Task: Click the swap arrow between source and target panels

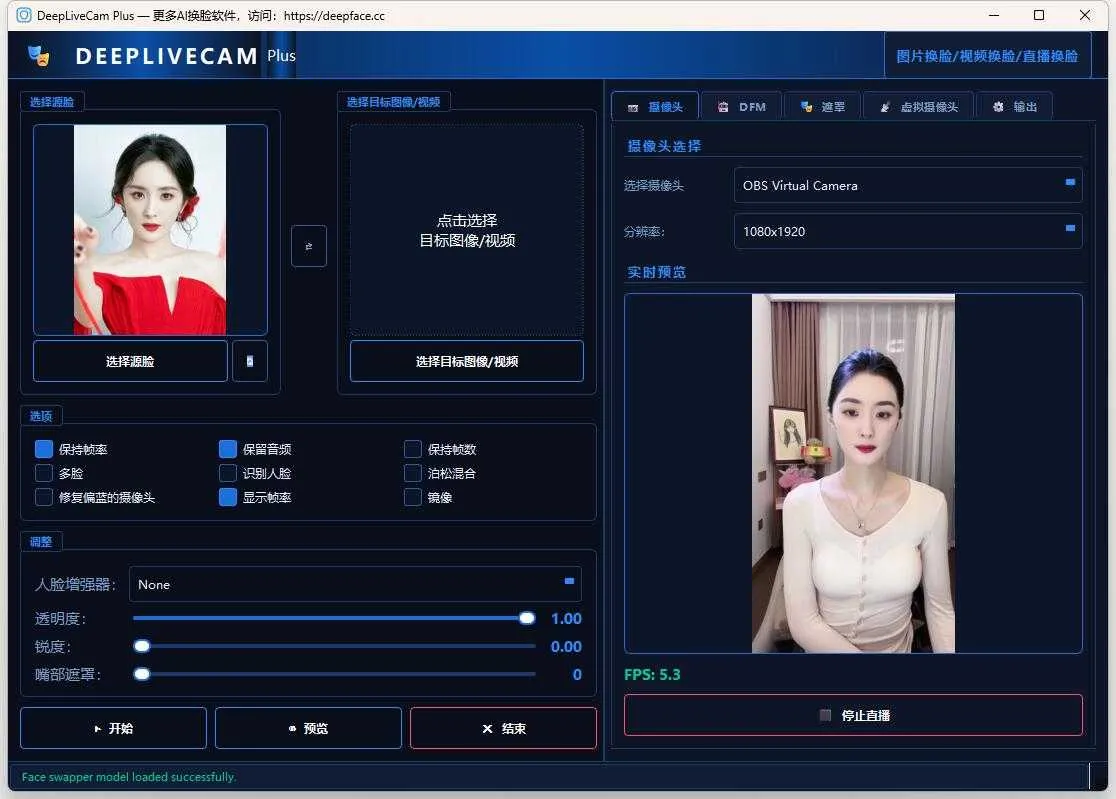Action: click(x=309, y=246)
